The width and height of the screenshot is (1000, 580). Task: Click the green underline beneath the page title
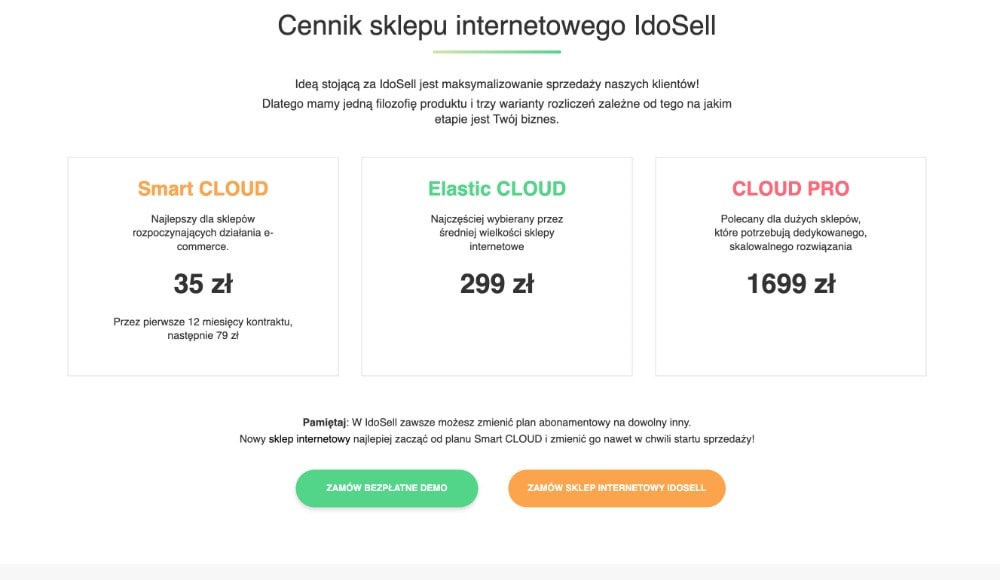tap(497, 51)
